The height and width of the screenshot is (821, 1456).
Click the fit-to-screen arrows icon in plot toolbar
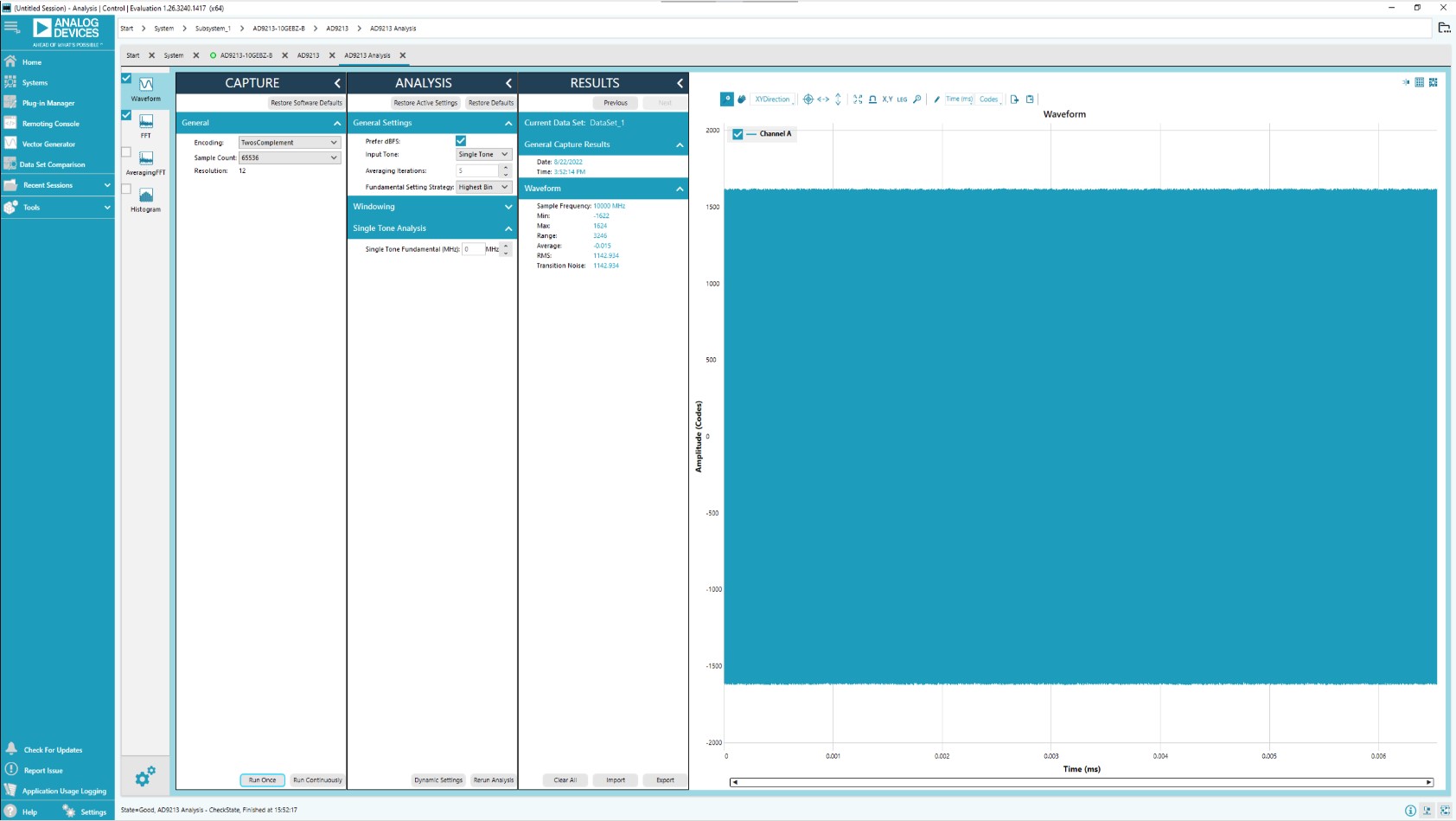click(x=858, y=99)
